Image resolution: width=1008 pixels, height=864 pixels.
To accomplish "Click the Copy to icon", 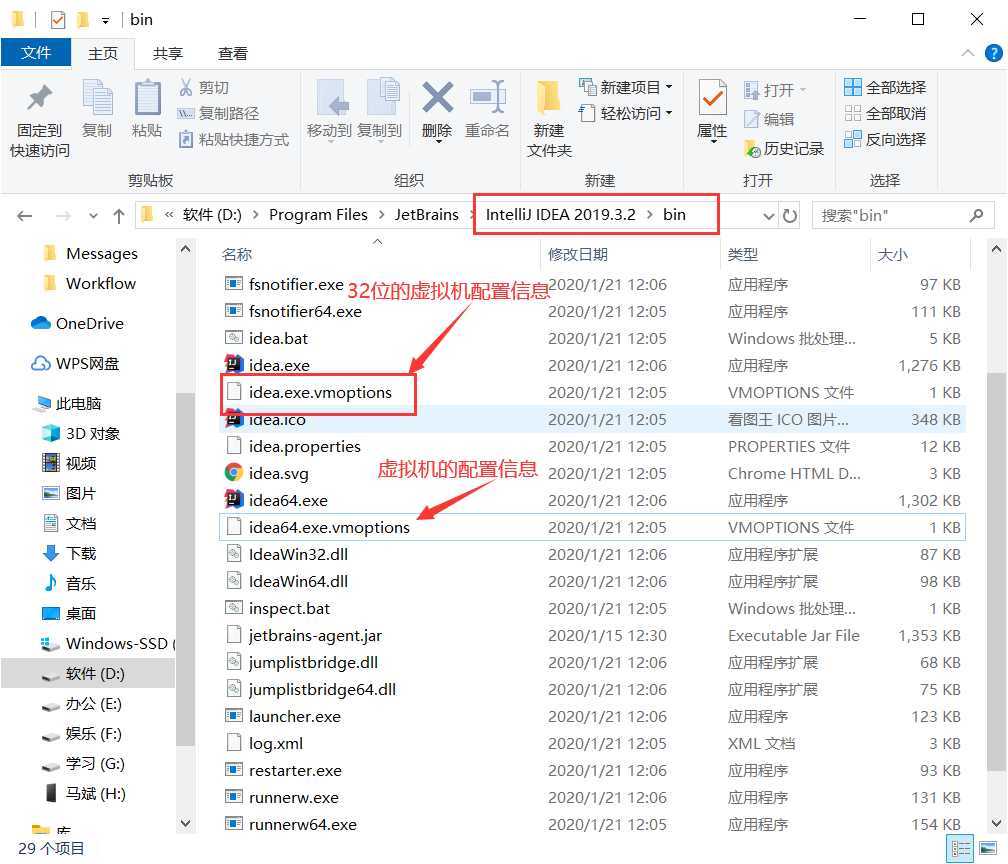I will (x=383, y=98).
